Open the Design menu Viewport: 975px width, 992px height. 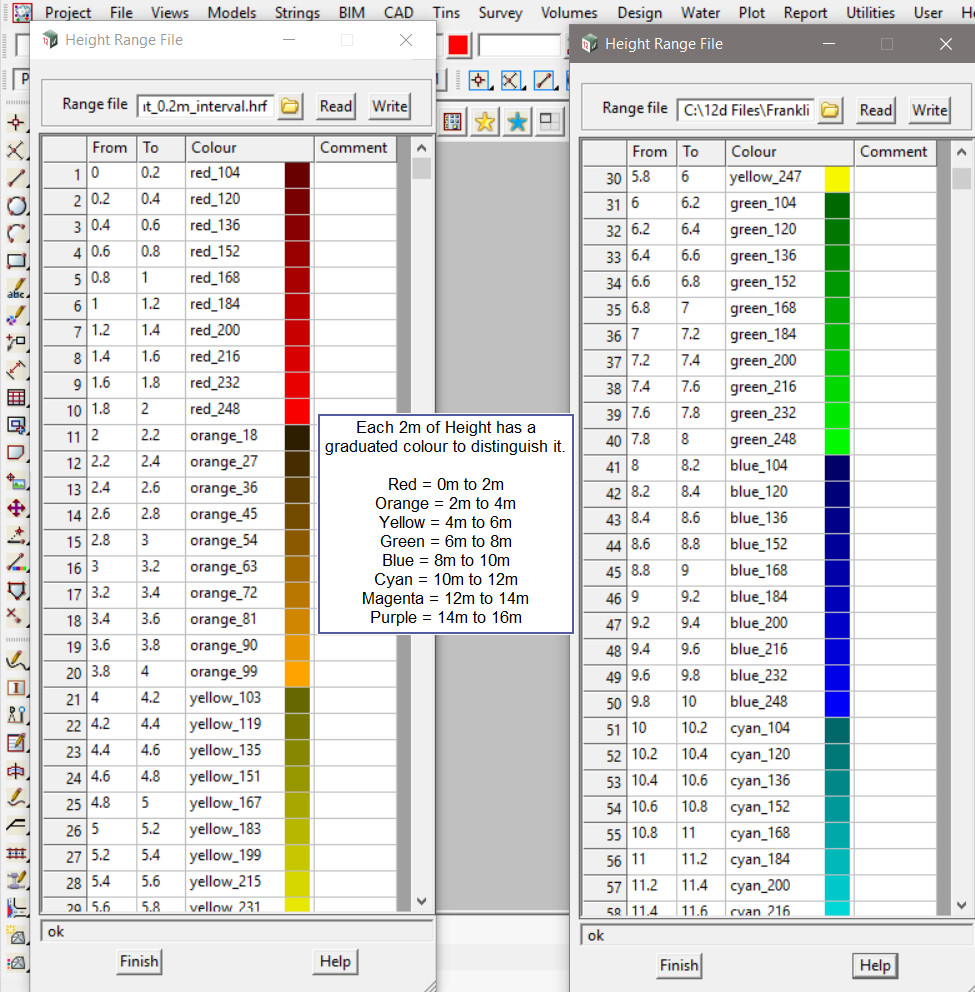(639, 13)
